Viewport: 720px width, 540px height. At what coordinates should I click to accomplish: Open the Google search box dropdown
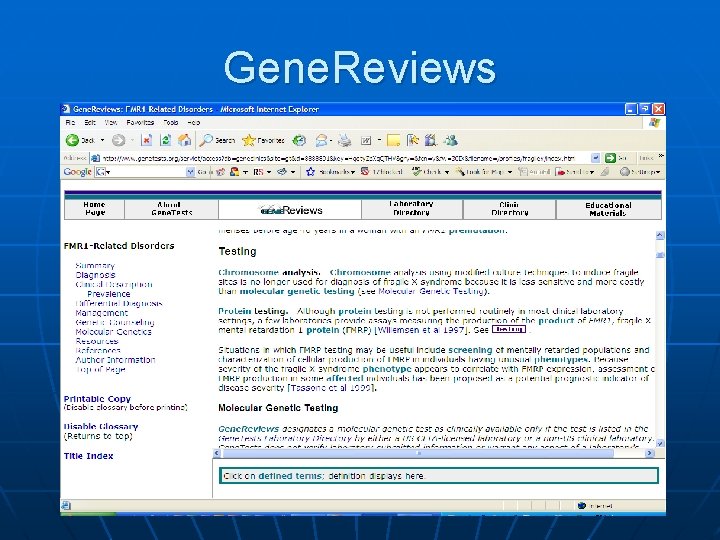(x=190, y=172)
